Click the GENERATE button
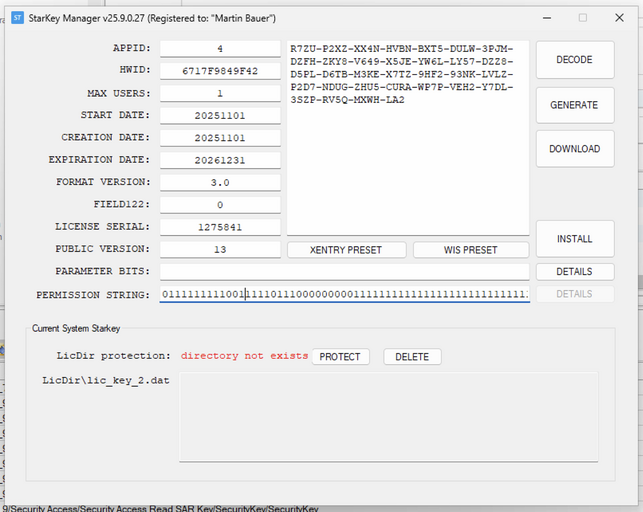This screenshot has width=643, height=512. pos(575,105)
